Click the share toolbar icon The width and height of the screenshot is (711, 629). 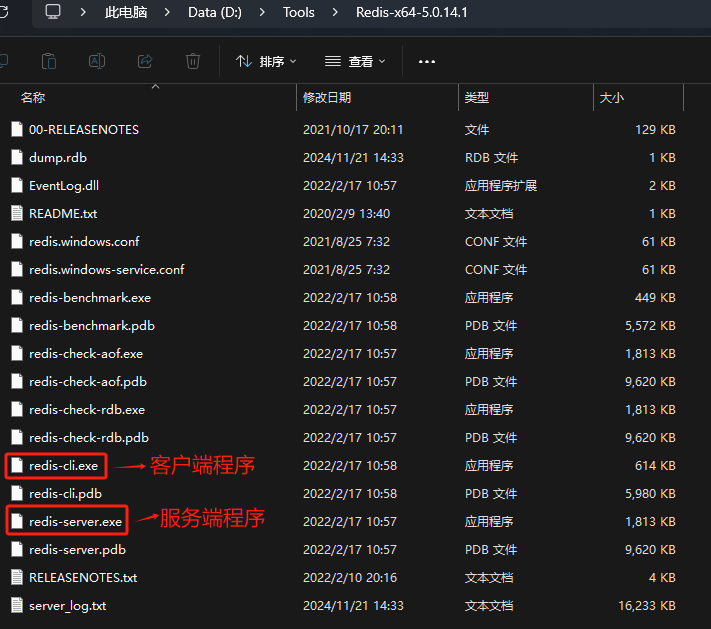click(x=145, y=61)
